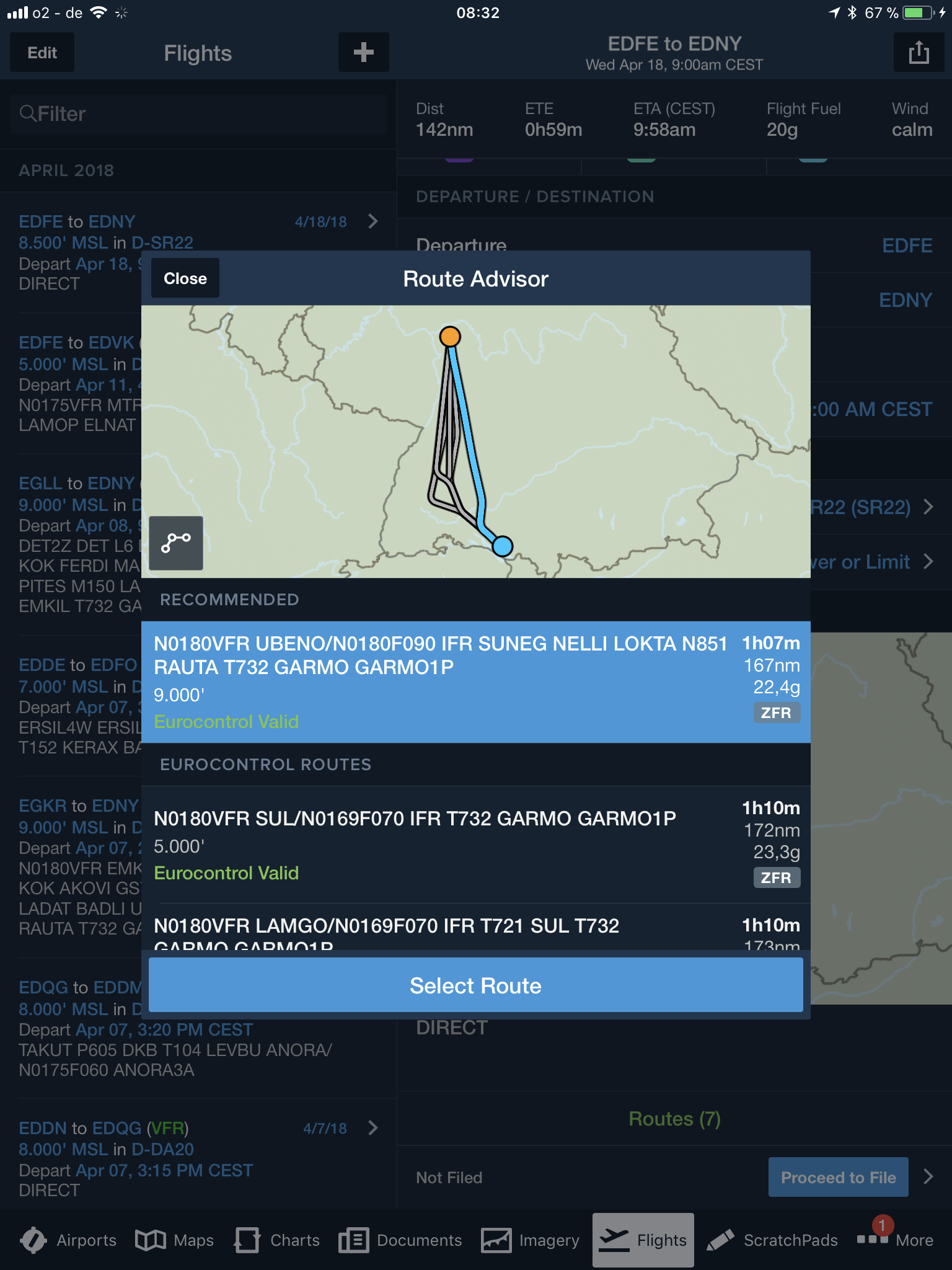Tap the EDNY destination airport value
952x1270 pixels.
pos(906,300)
